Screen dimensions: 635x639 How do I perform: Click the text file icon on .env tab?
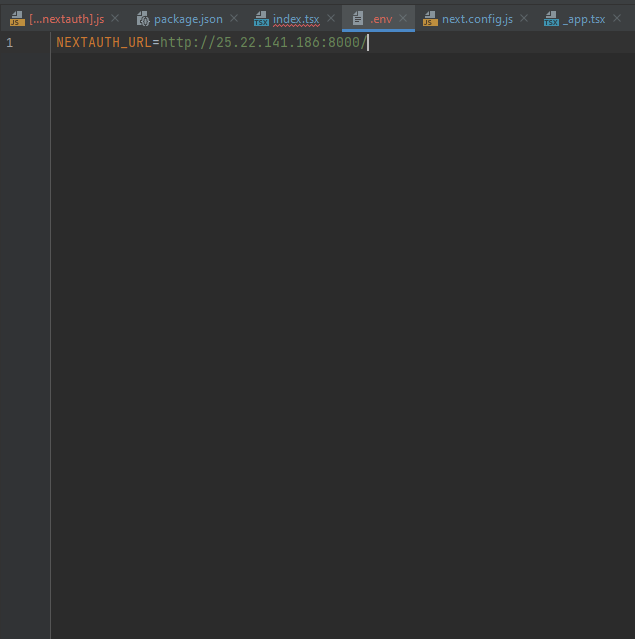tap(358, 18)
